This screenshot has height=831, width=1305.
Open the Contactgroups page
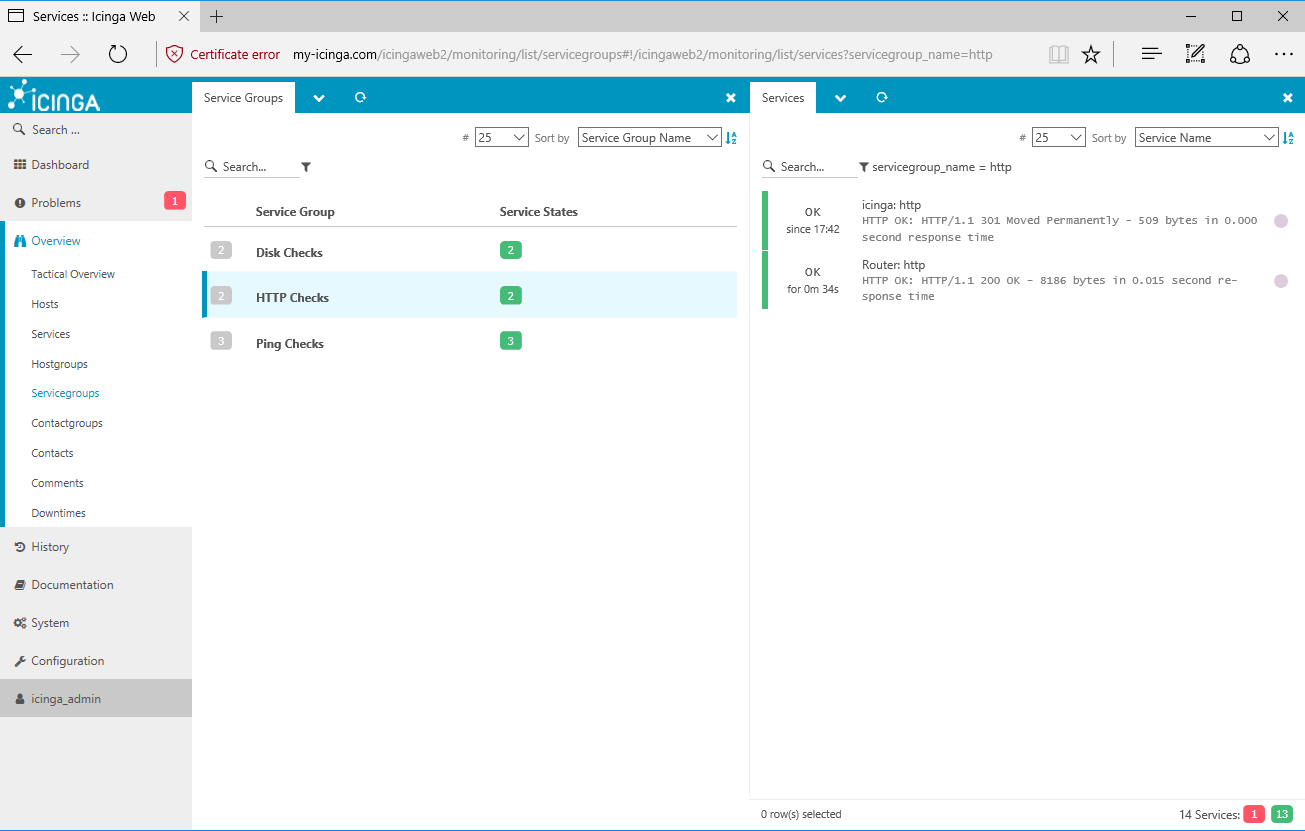[67, 423]
